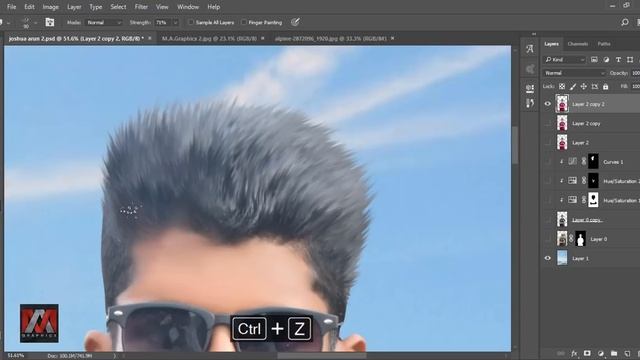Select the Hue/Saturation 1 mask thumbnail
640x360 pixels.
pyautogui.click(x=593, y=200)
